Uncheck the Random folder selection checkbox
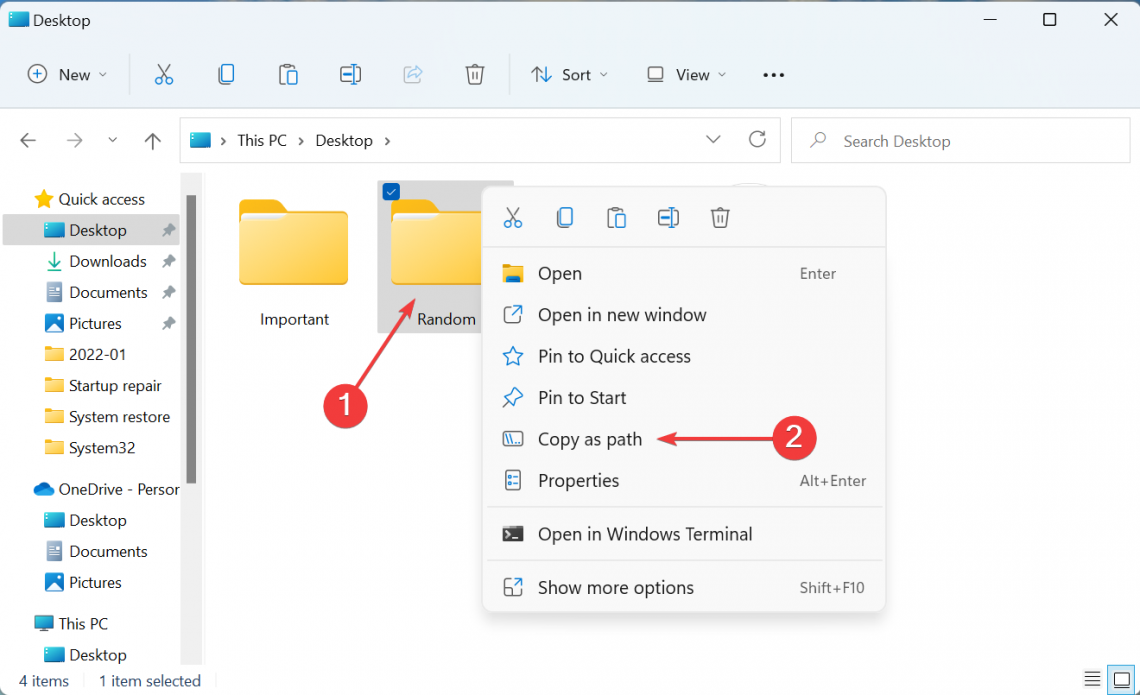 coord(390,192)
